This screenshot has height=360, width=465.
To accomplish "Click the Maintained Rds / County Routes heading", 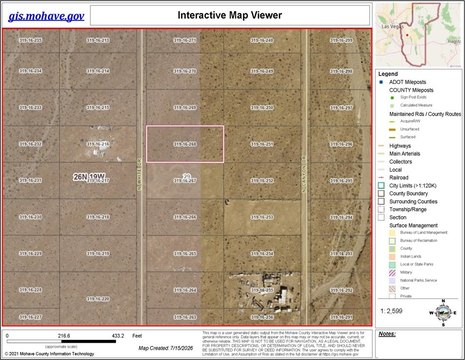I will click(x=425, y=114).
